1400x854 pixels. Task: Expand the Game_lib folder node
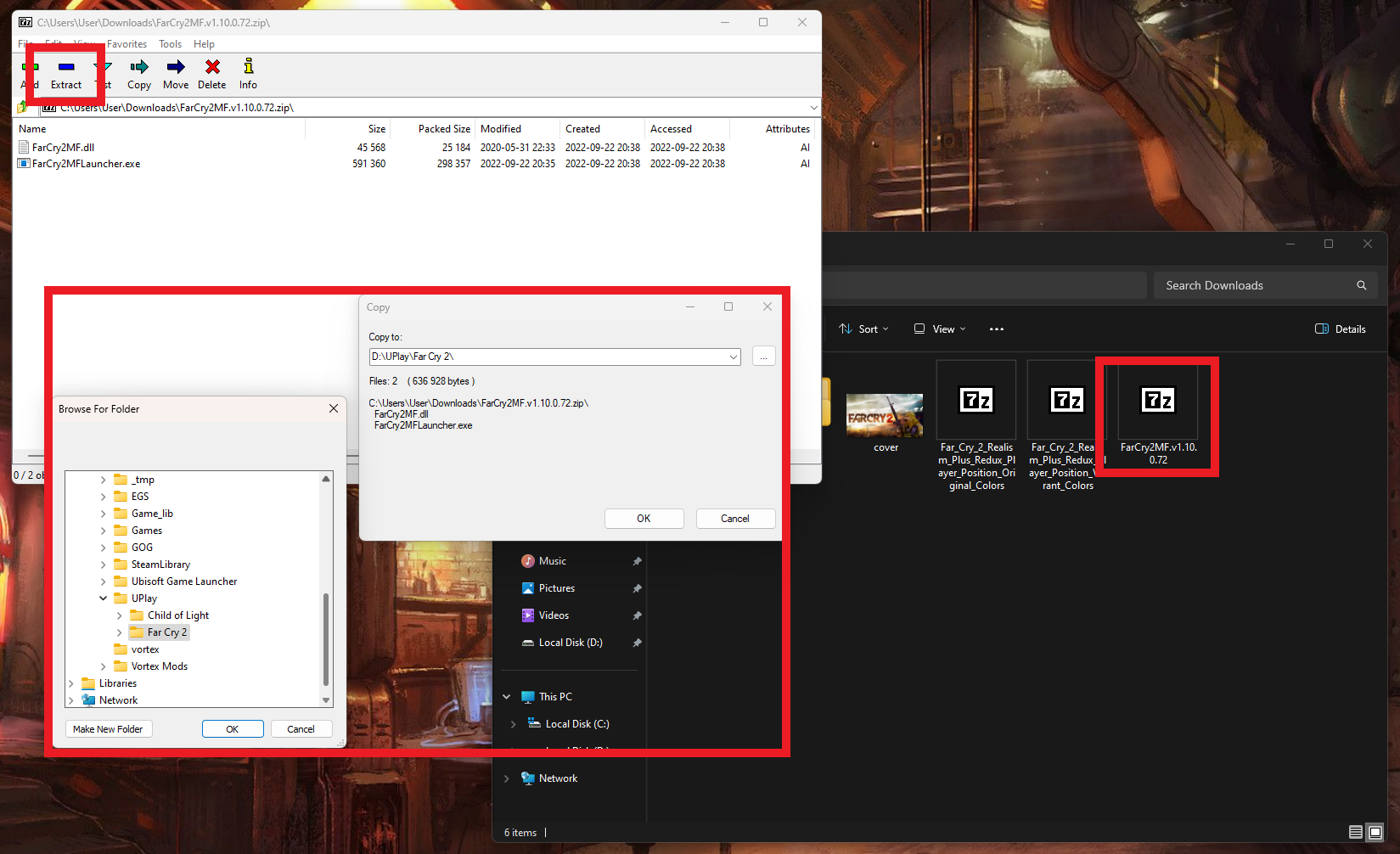coord(104,514)
